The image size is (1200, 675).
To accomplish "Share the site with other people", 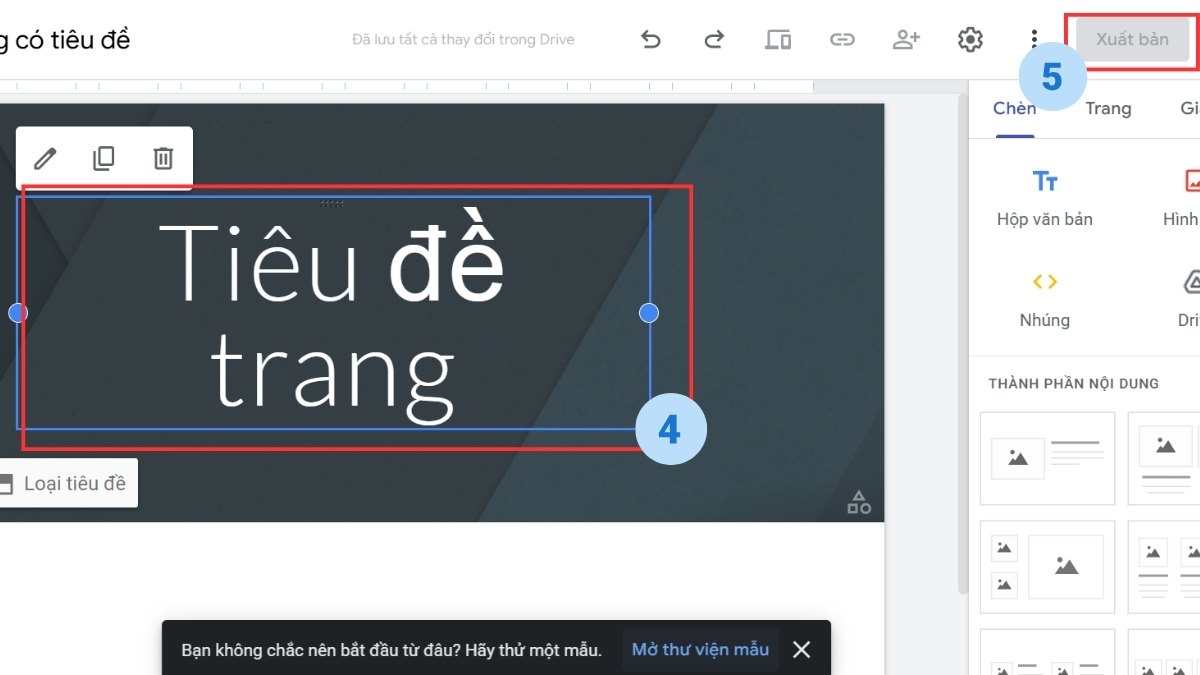I will pyautogui.click(x=906, y=40).
